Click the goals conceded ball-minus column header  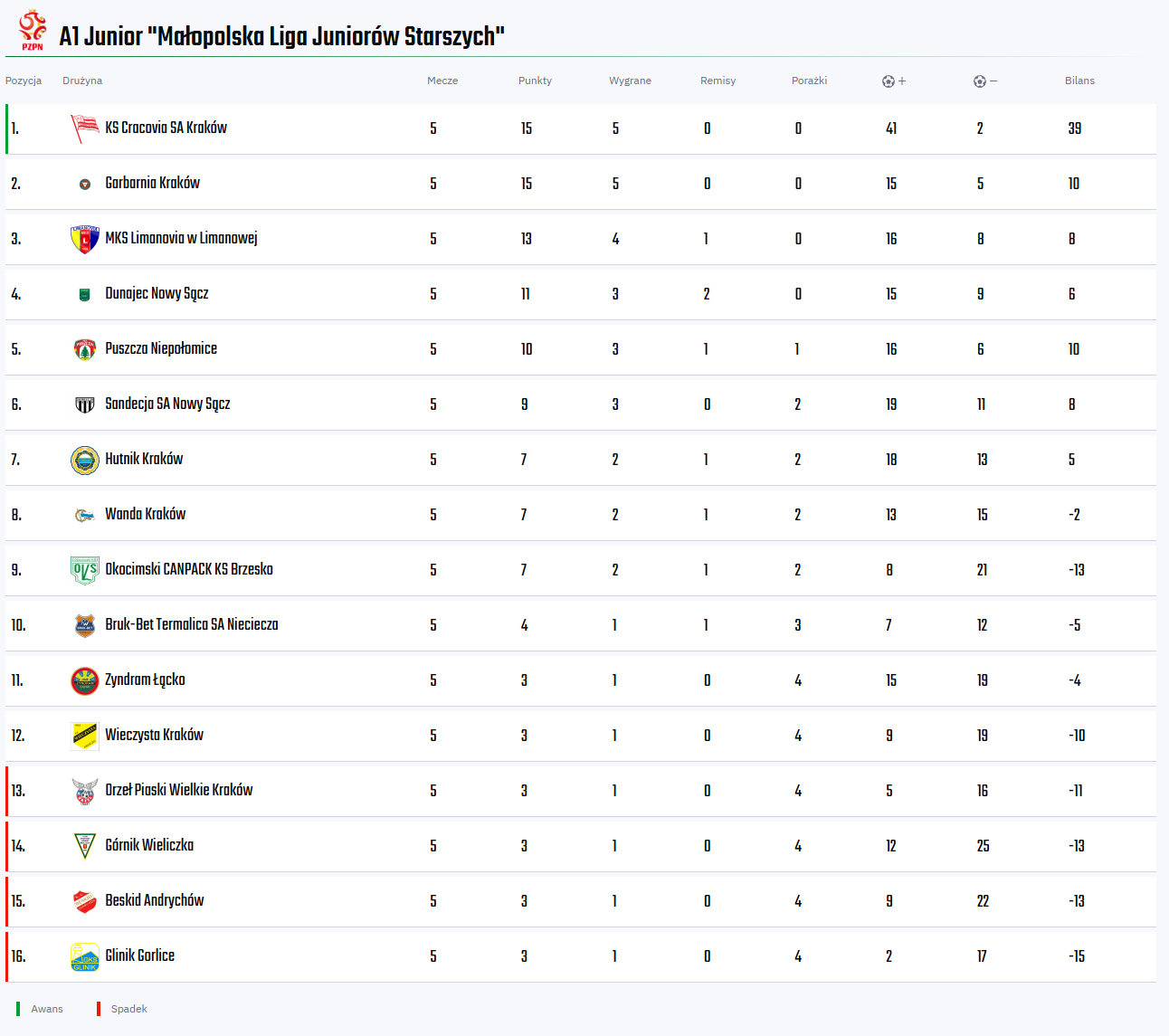985,81
